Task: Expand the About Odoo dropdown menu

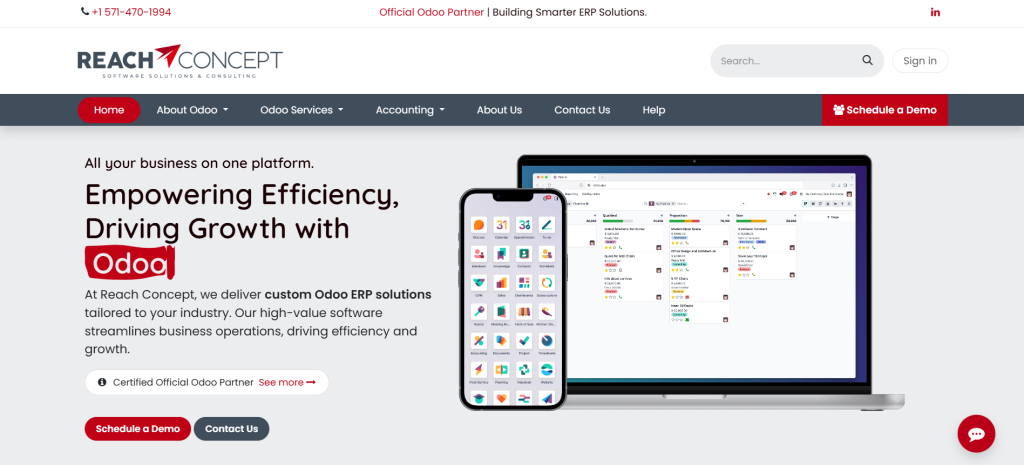Action: click(192, 110)
